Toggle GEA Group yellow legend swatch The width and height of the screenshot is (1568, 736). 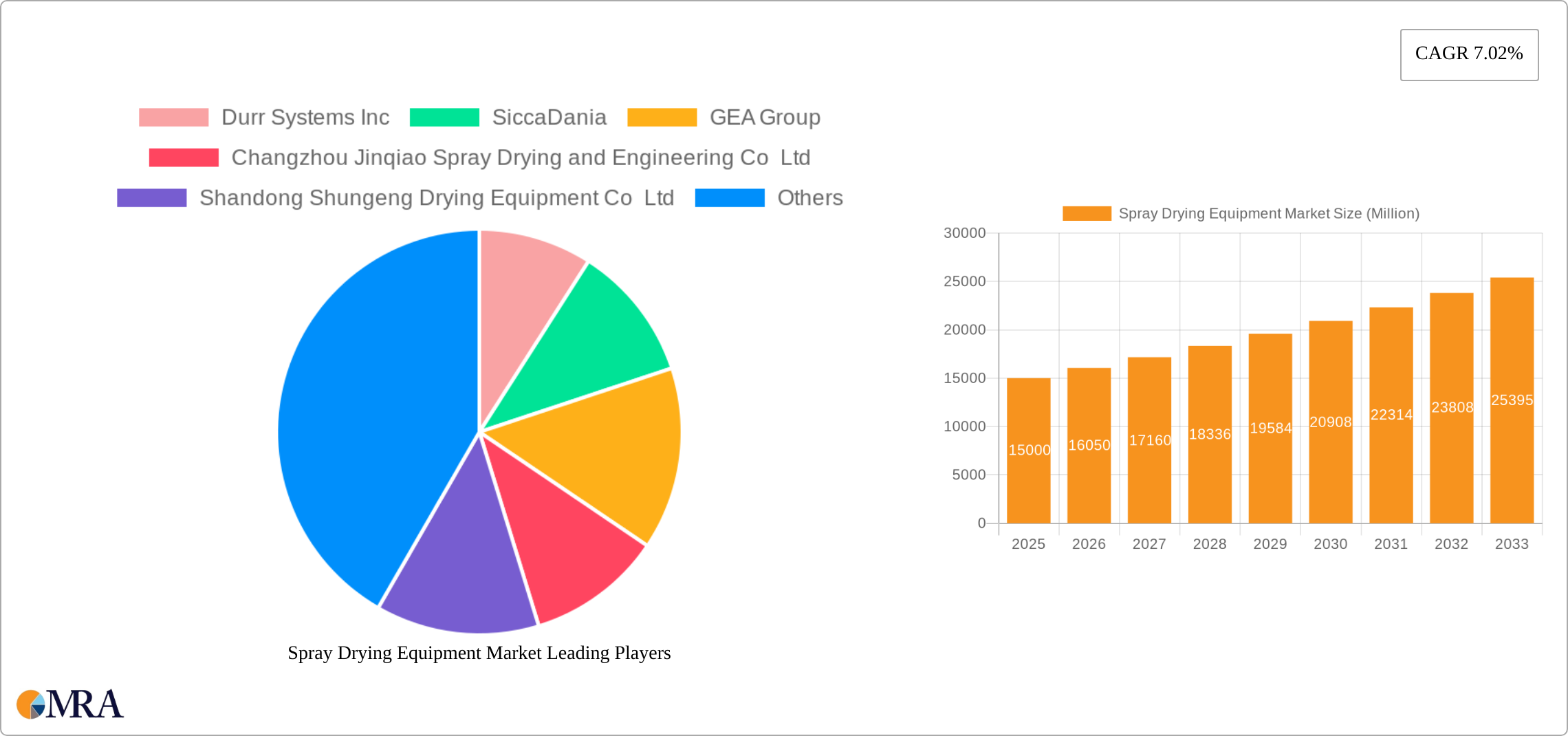click(662, 118)
